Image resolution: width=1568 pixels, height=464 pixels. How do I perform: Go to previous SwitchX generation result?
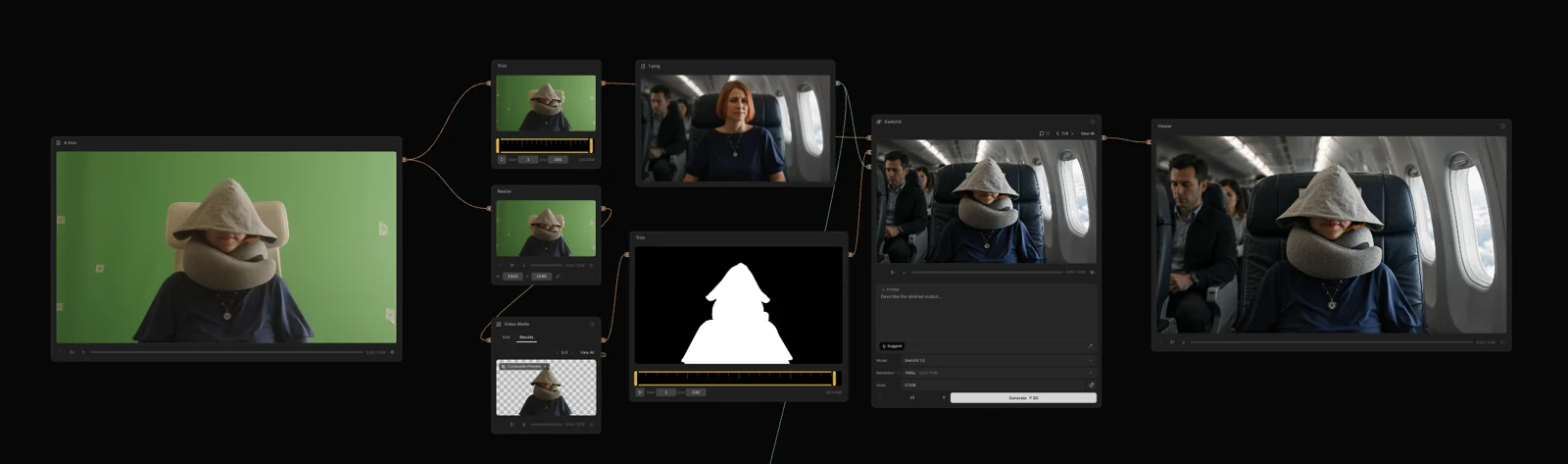click(x=1057, y=133)
